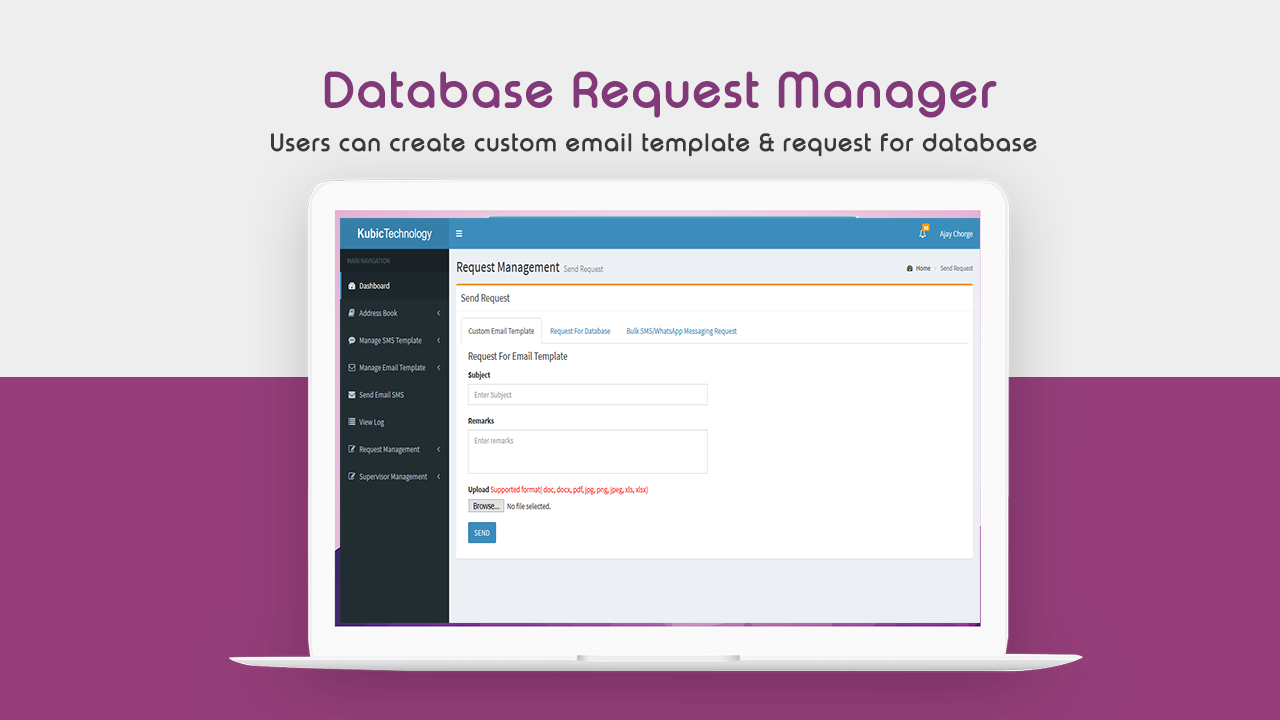Select the Custom Email Template tab
Image resolution: width=1280 pixels, height=720 pixels.
(501, 331)
